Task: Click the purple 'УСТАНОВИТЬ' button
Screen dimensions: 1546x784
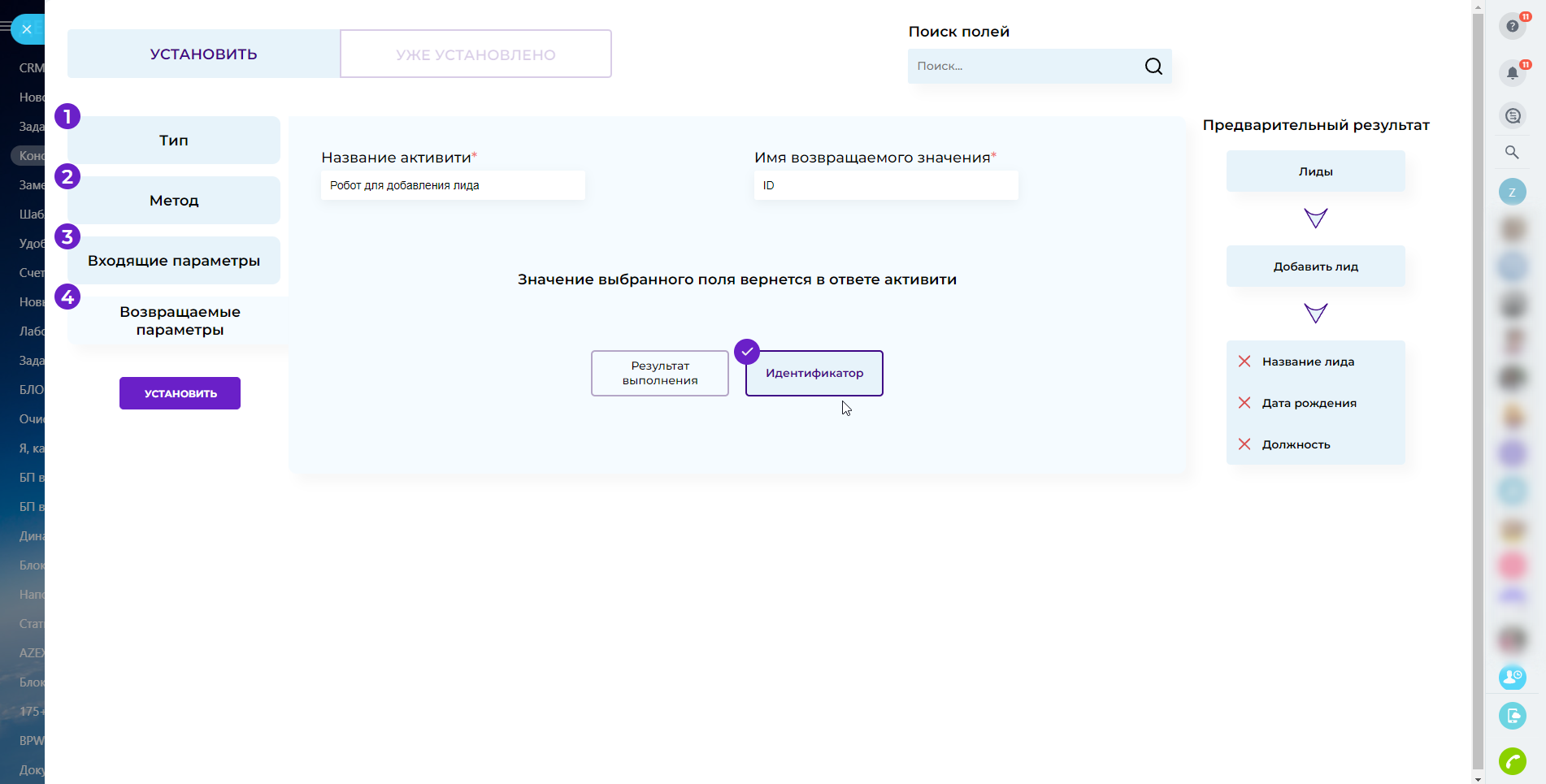Action: (x=180, y=393)
